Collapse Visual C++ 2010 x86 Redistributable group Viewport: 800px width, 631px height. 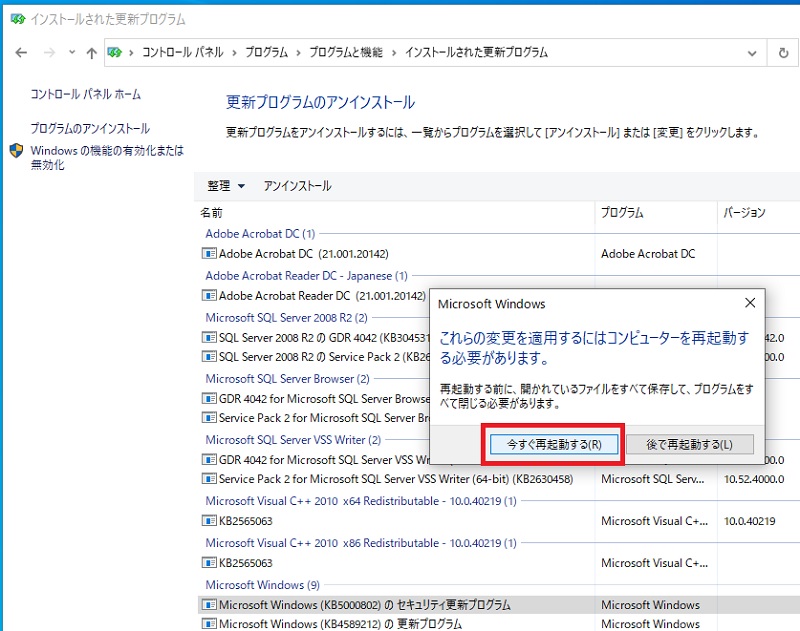click(361, 543)
